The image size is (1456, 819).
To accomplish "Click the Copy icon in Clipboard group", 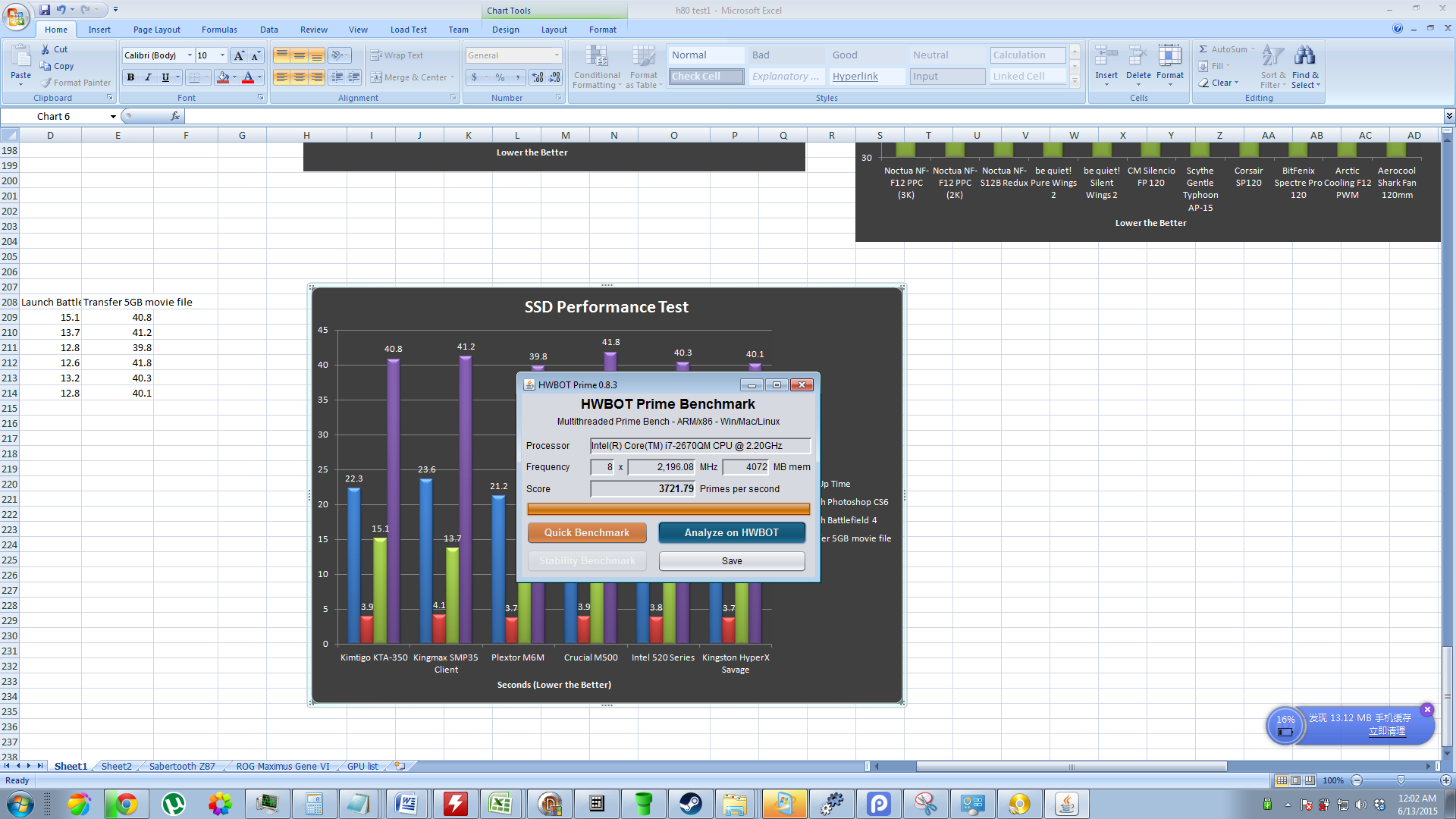I will pos(45,66).
